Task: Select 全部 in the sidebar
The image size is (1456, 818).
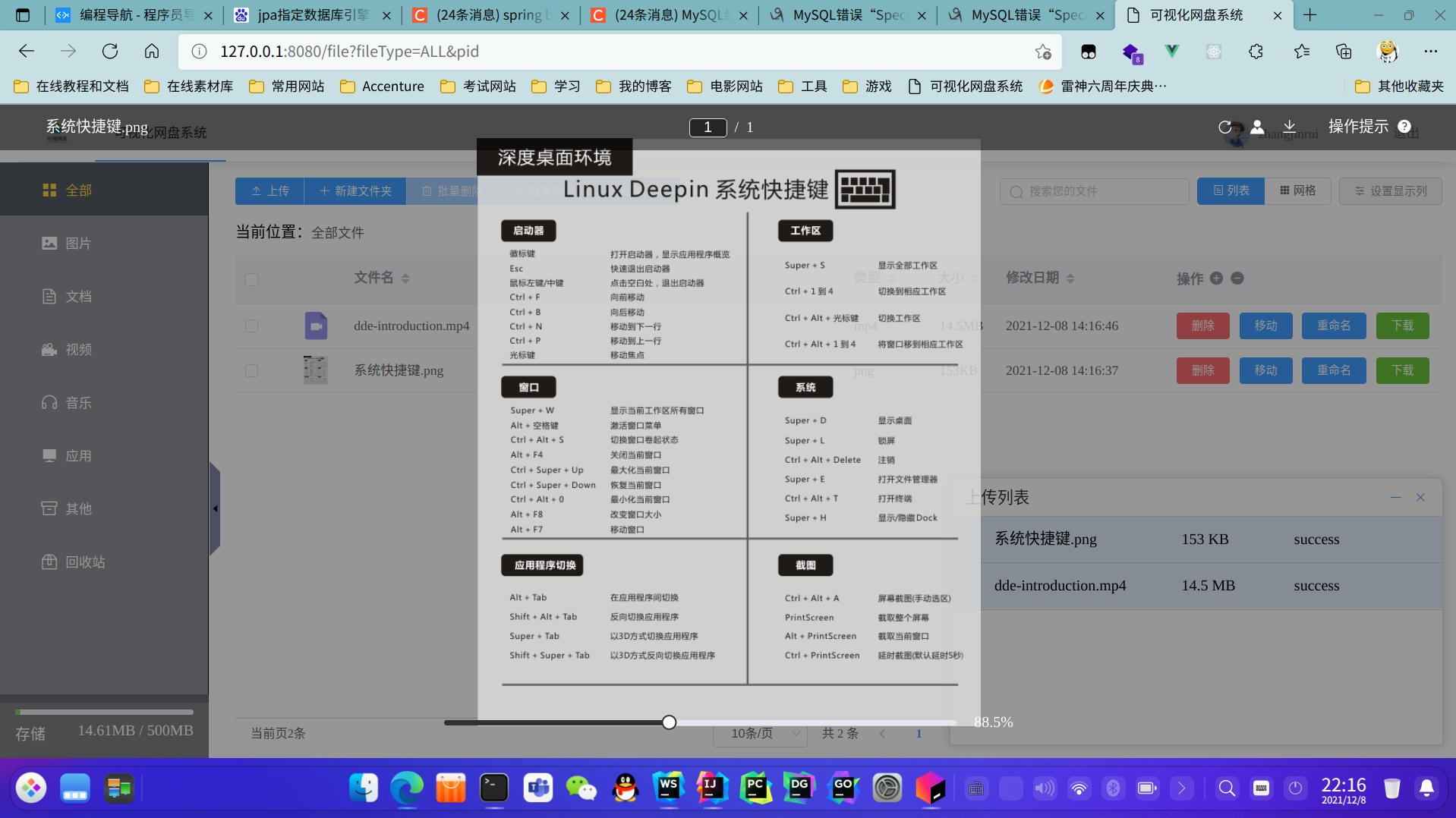Action: (104, 190)
